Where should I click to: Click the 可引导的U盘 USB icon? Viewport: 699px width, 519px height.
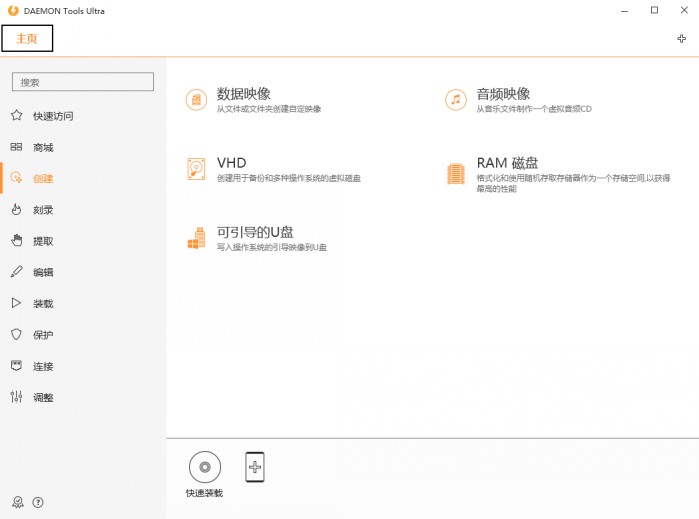tap(197, 238)
